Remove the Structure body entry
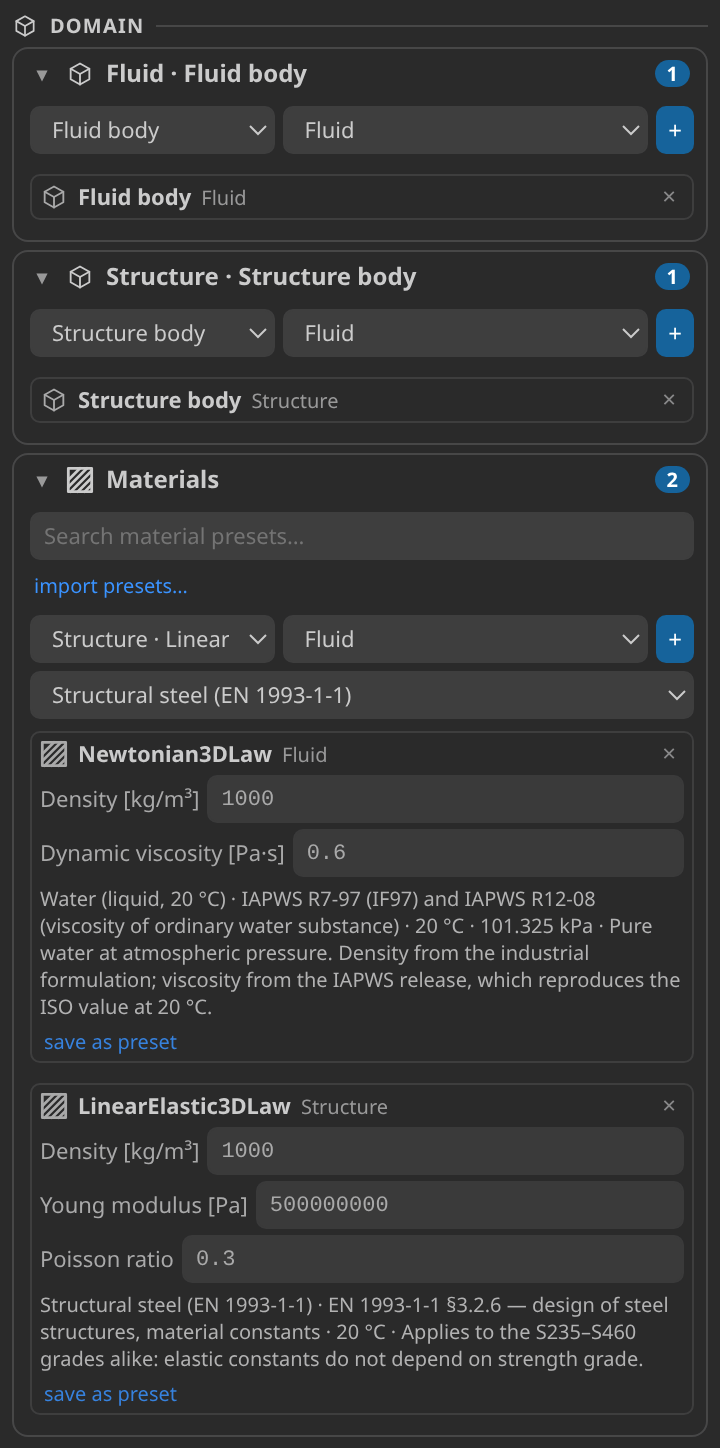 point(669,401)
